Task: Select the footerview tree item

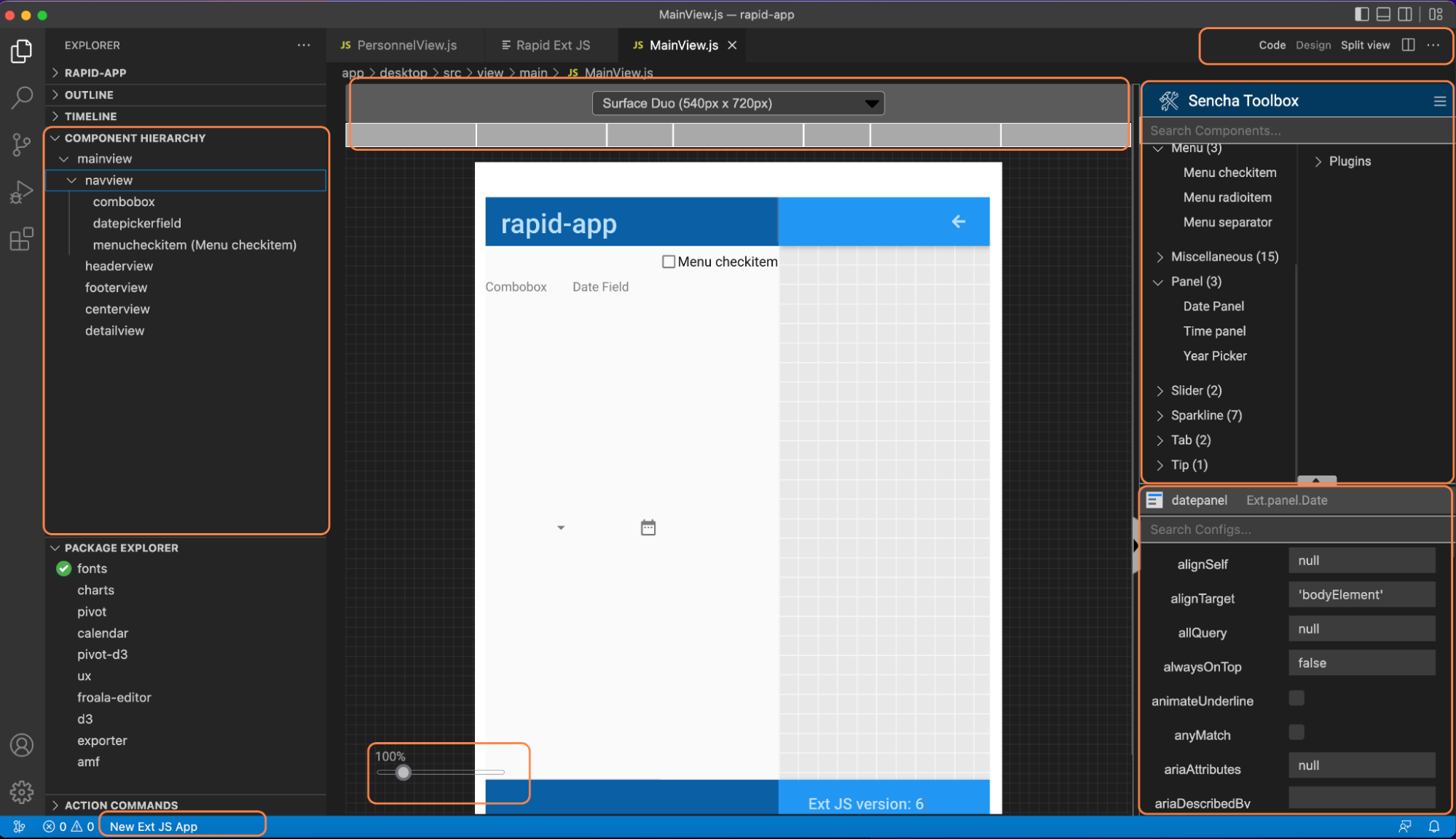Action: 116,288
